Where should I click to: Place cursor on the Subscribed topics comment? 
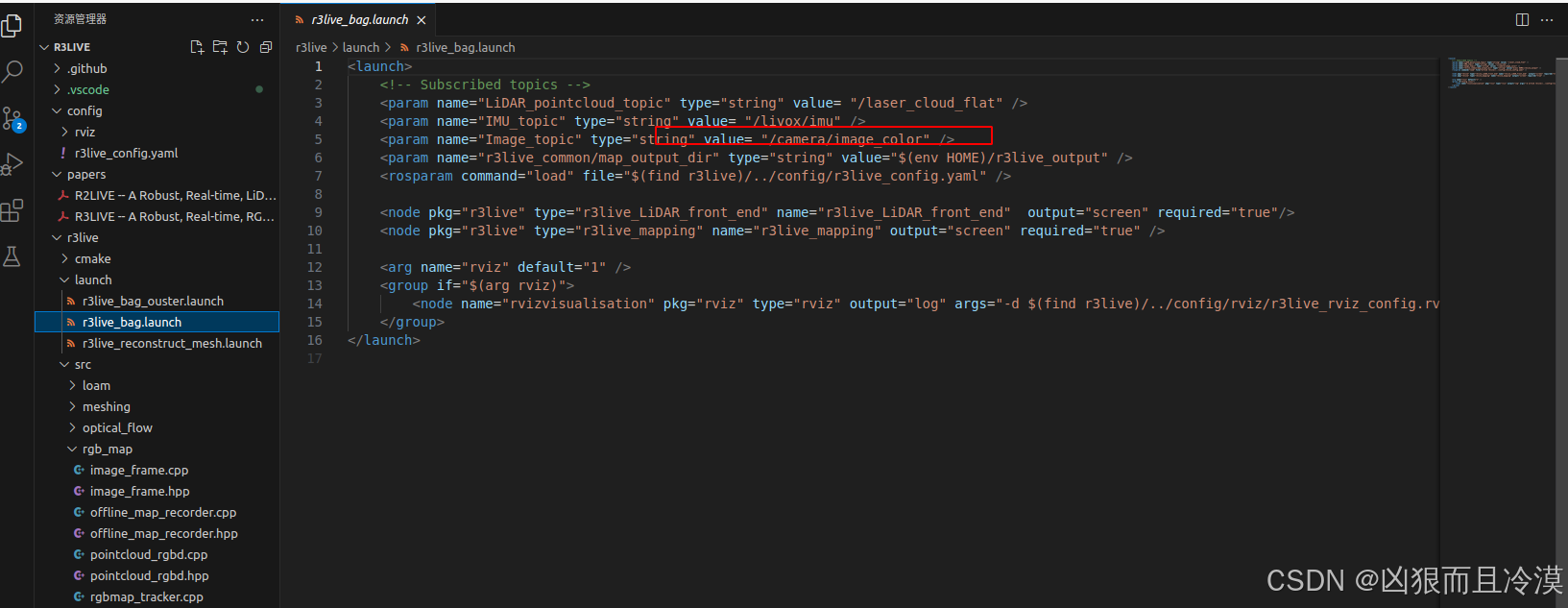coord(485,85)
